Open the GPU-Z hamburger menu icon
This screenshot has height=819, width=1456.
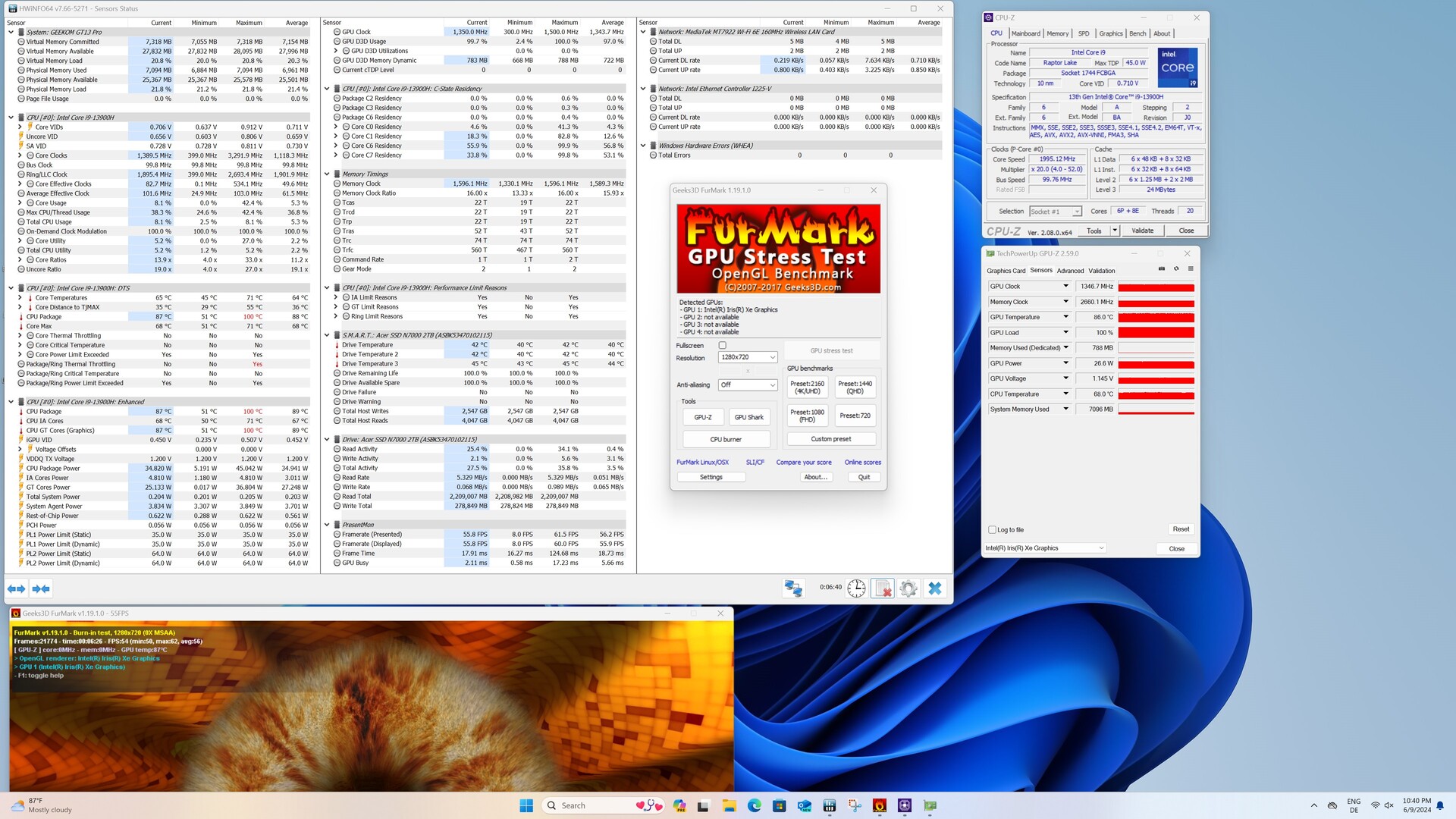1191,269
